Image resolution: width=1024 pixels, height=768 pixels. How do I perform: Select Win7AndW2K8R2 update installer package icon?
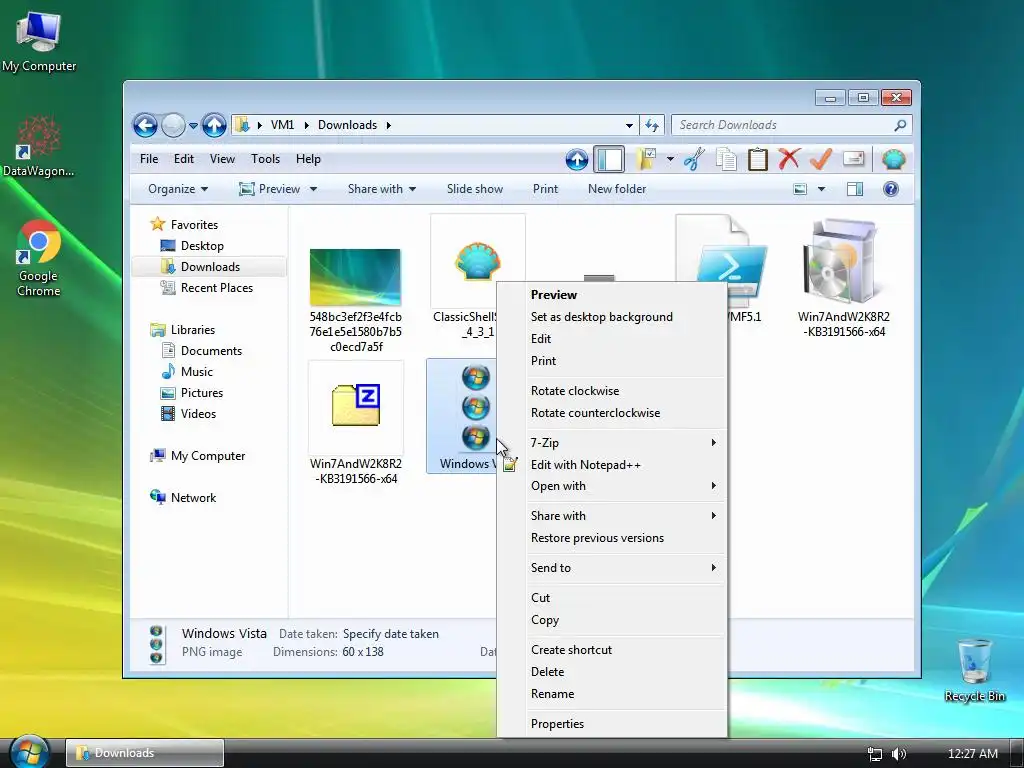(842, 263)
